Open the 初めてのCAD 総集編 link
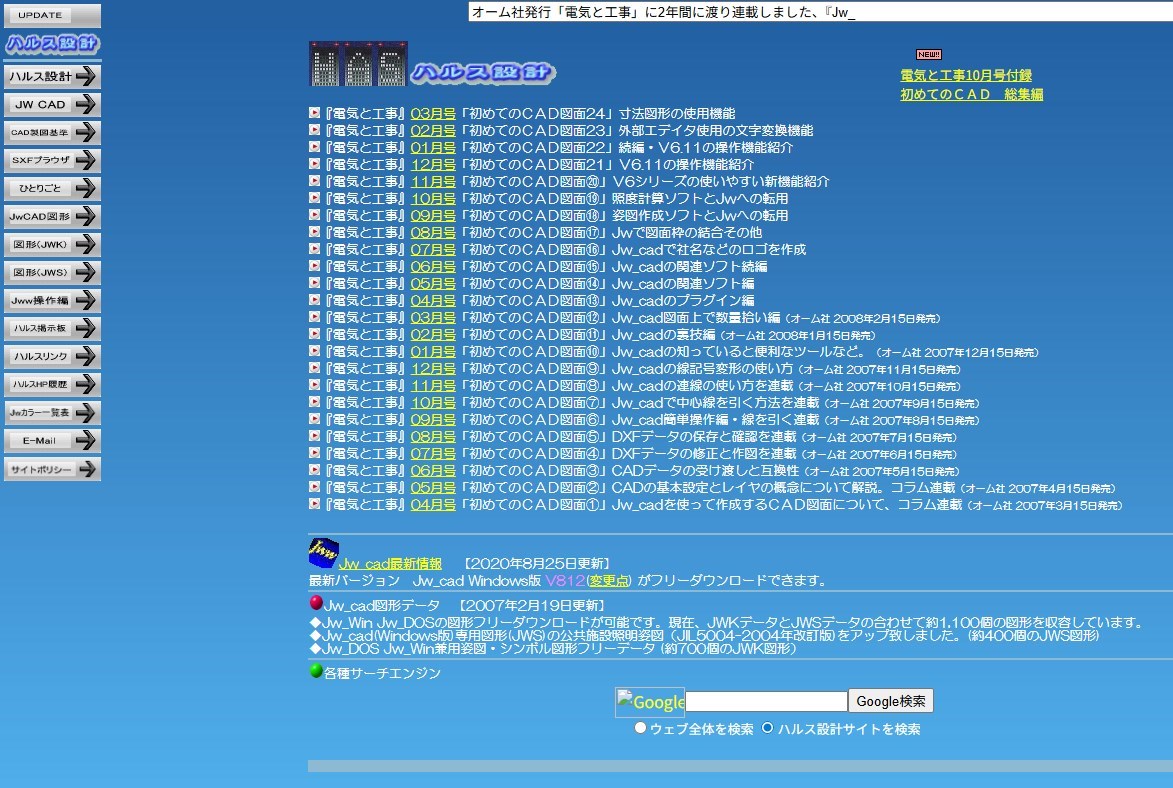1173x788 pixels. point(971,94)
